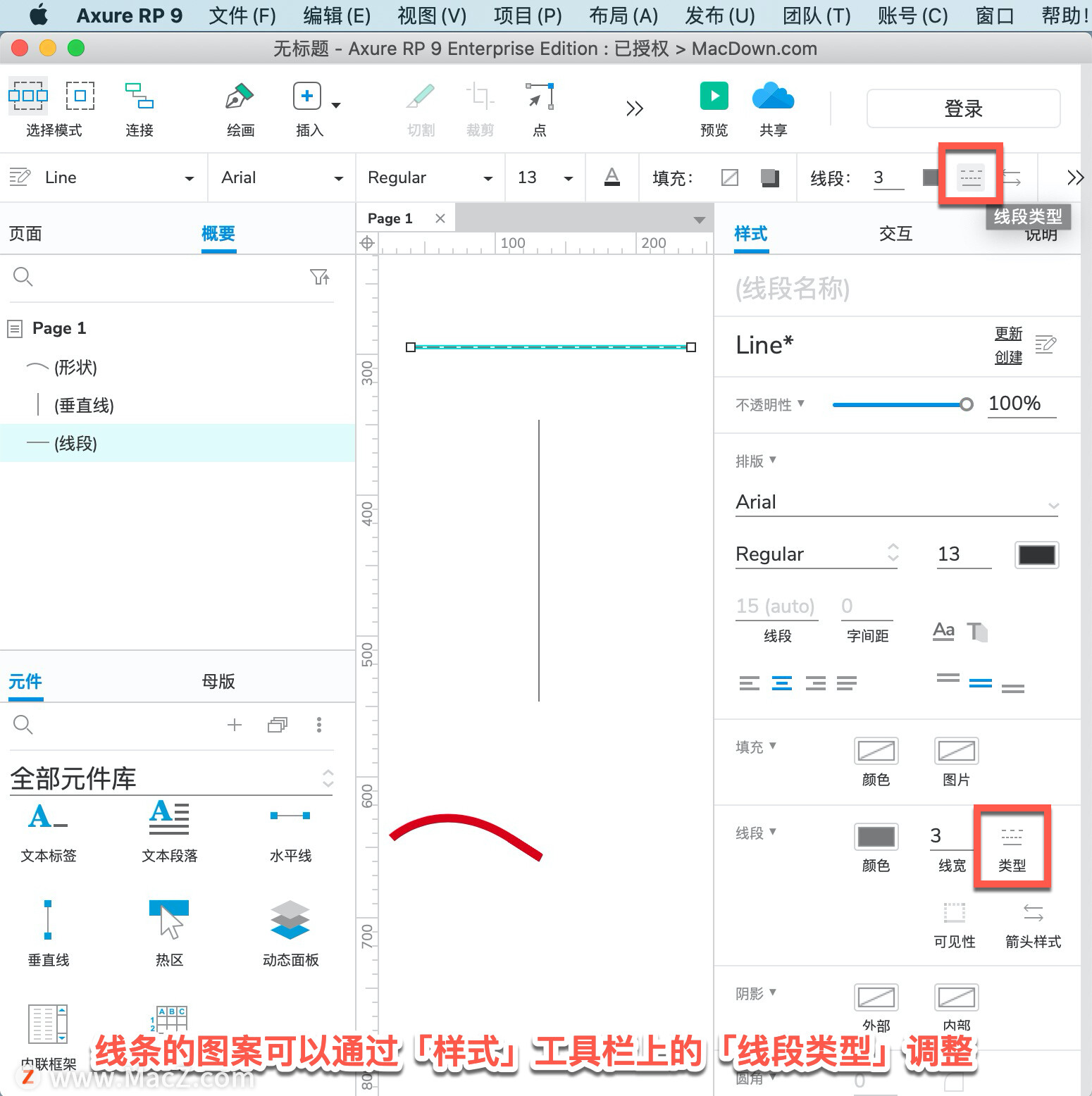Edit the opacity 100% field
Image resolution: width=1092 pixels, height=1096 pixels.
pyautogui.click(x=1022, y=404)
